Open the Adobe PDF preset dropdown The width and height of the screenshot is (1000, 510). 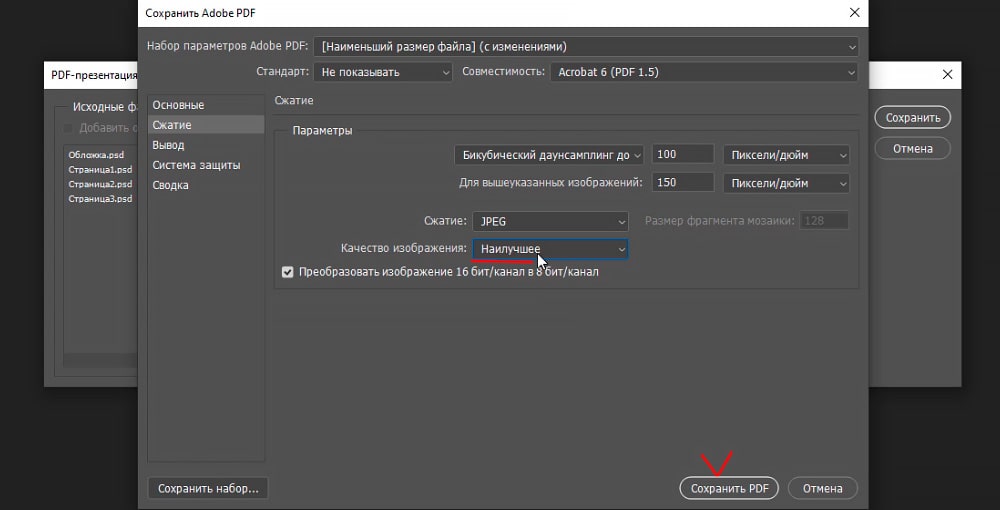coord(585,46)
